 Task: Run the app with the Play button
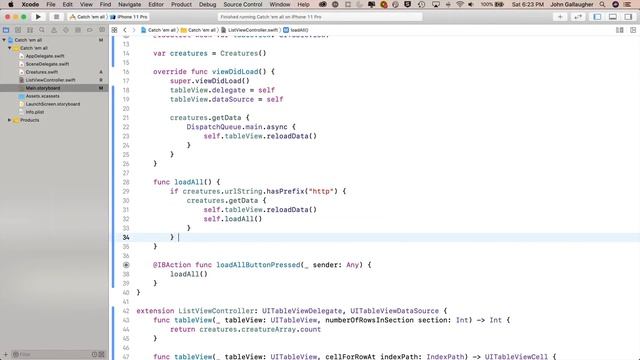tap(38, 17)
